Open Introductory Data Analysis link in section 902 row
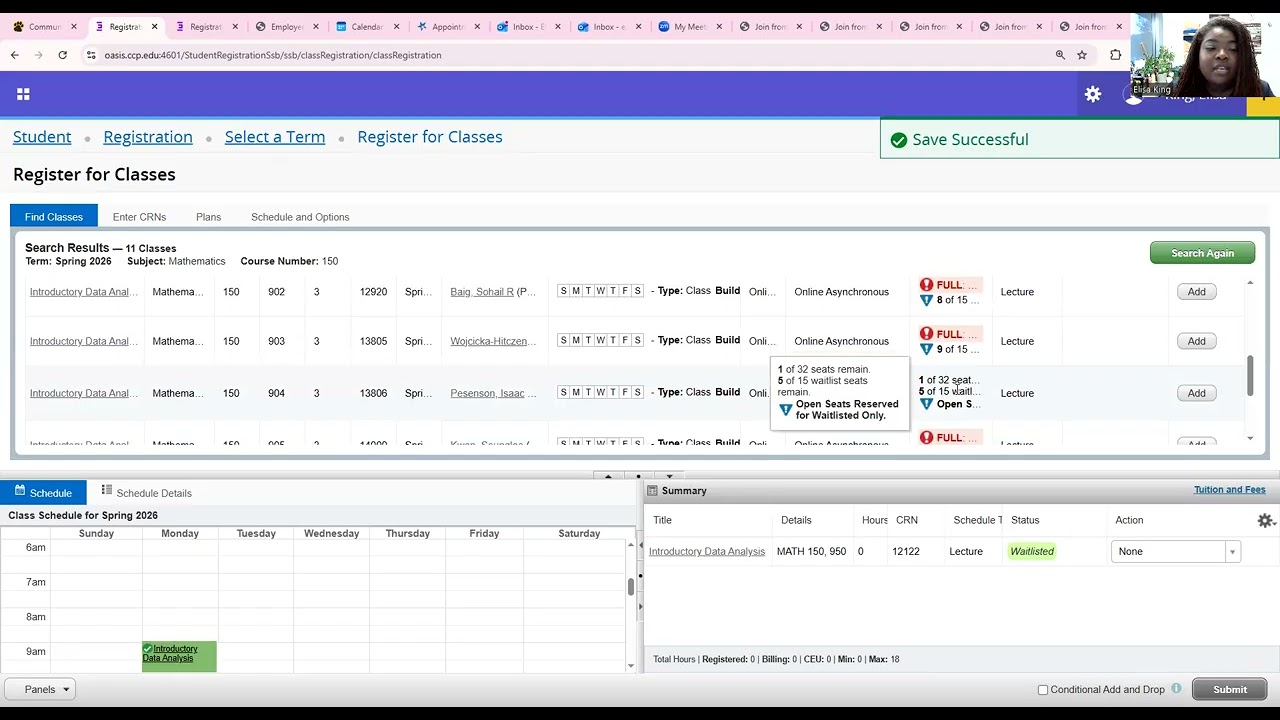The width and height of the screenshot is (1280, 720). pyautogui.click(x=84, y=292)
